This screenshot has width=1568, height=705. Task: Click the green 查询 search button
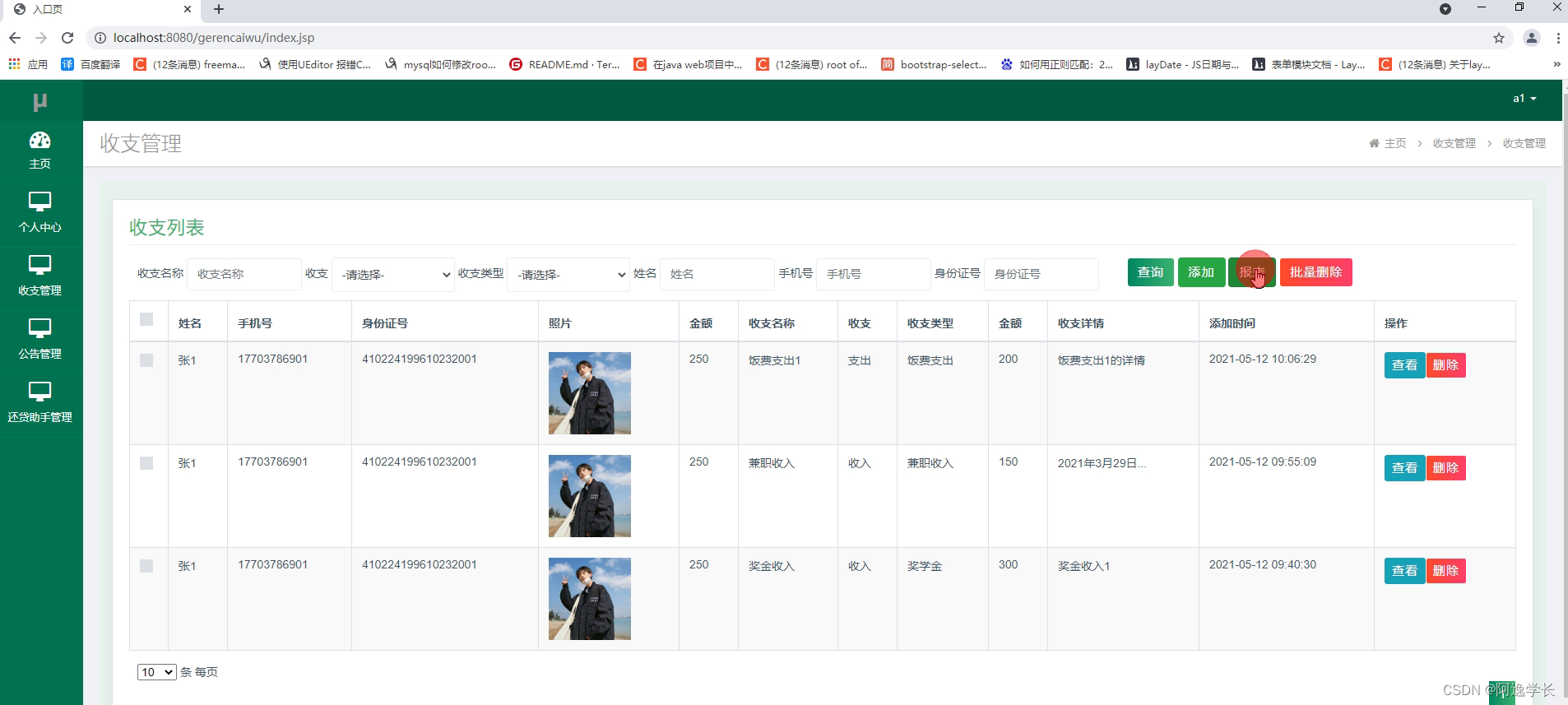[1150, 272]
